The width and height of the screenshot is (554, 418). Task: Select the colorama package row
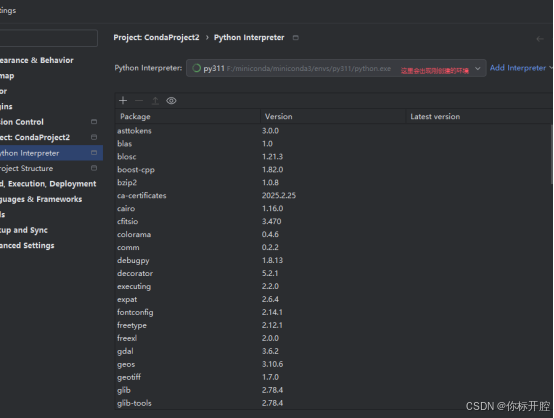tap(333, 234)
